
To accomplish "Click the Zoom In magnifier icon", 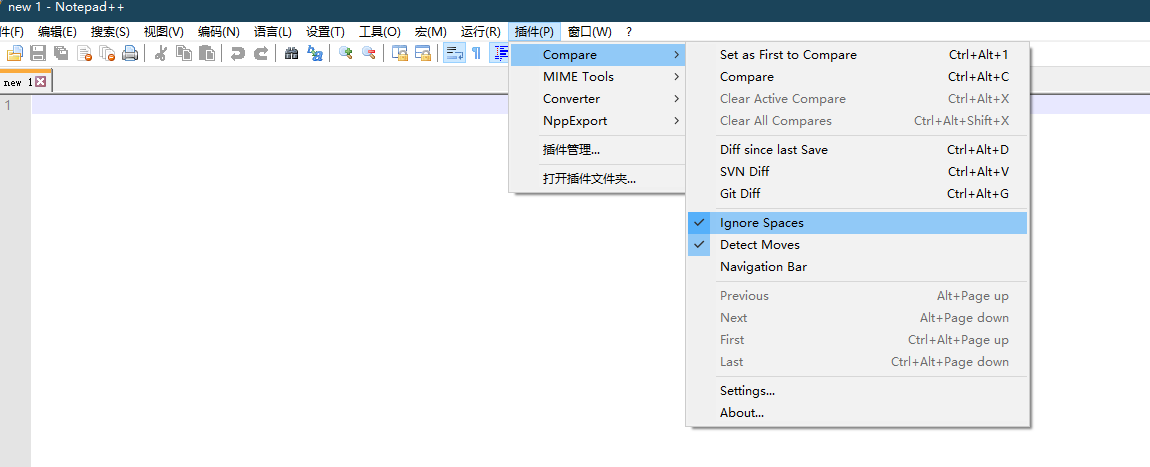I will [345, 53].
